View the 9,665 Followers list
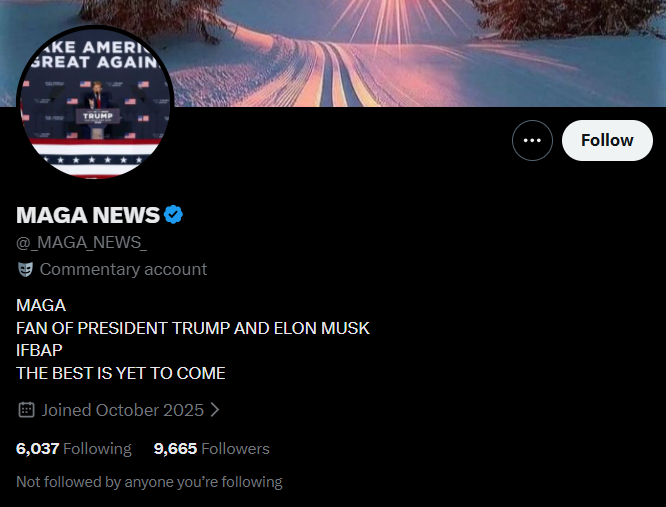Screen dimensions: 666x507 (212, 448)
